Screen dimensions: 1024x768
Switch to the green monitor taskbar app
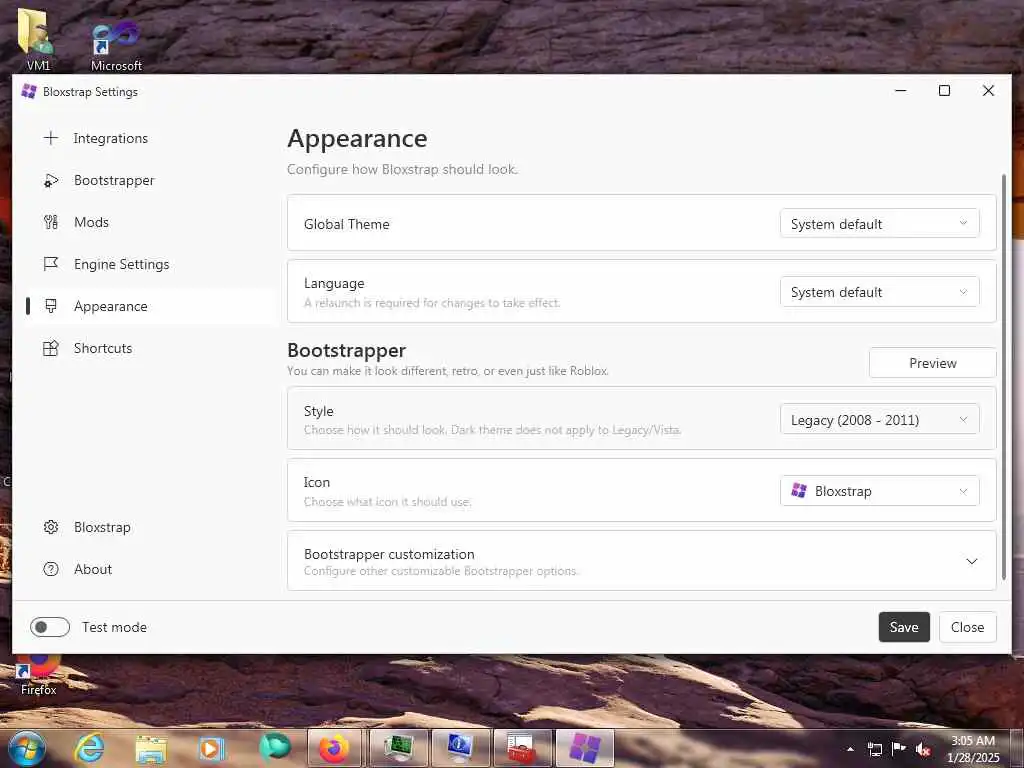pos(398,748)
